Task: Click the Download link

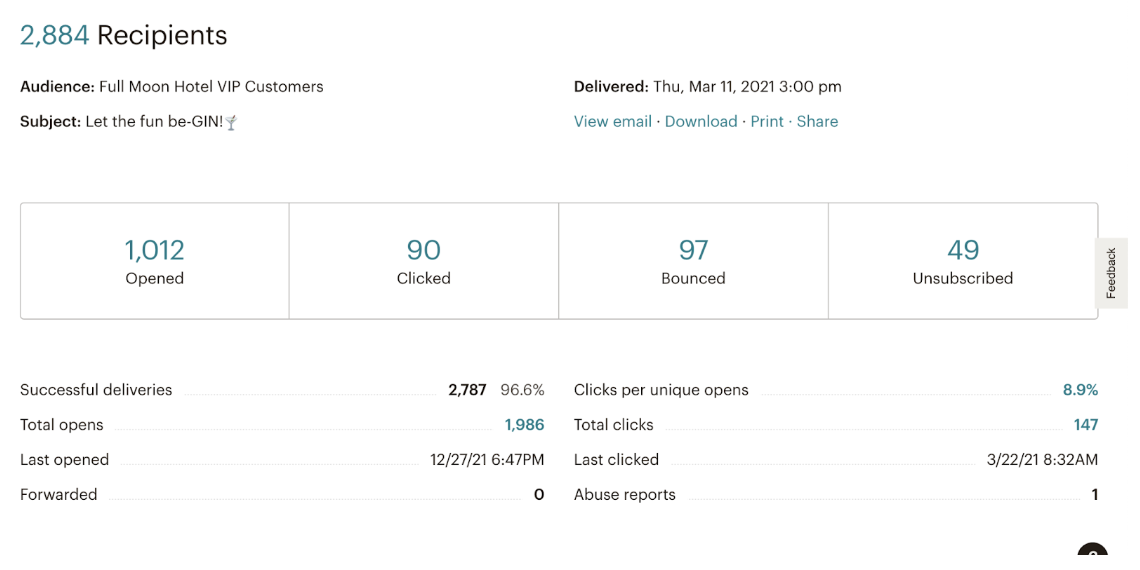Action: [x=701, y=122]
